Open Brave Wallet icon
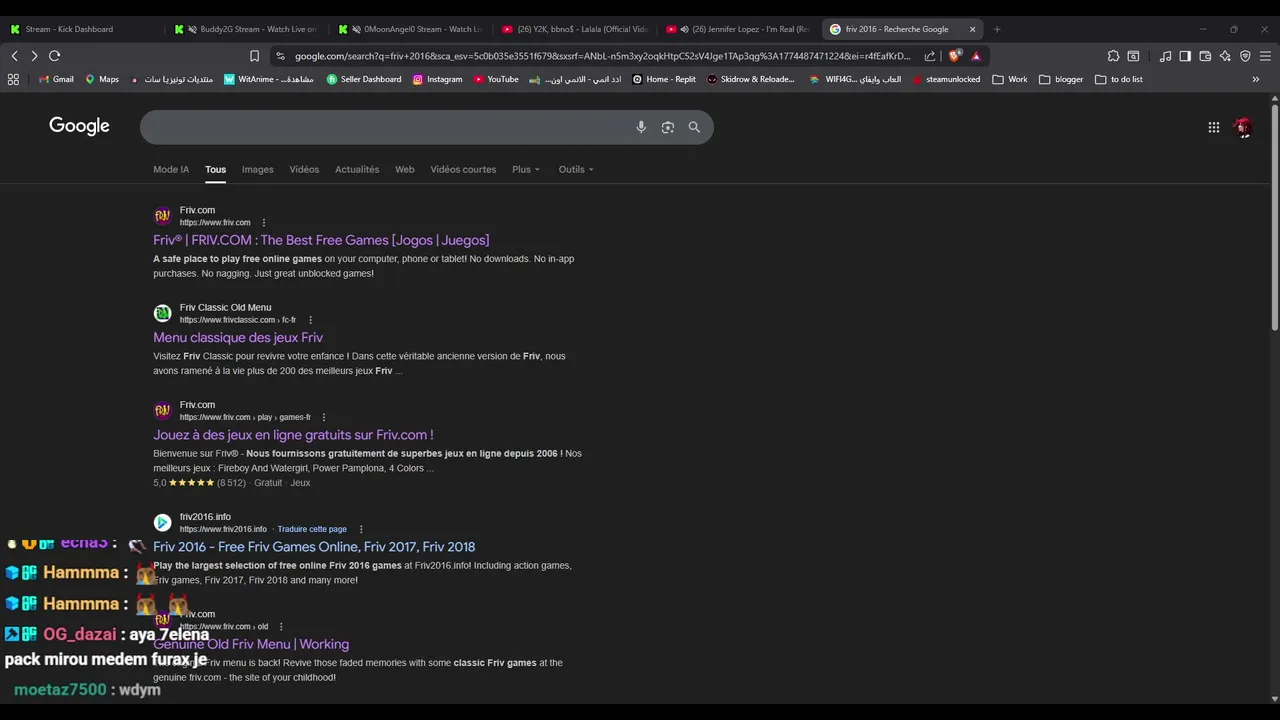This screenshot has height=720, width=1280. [1205, 56]
